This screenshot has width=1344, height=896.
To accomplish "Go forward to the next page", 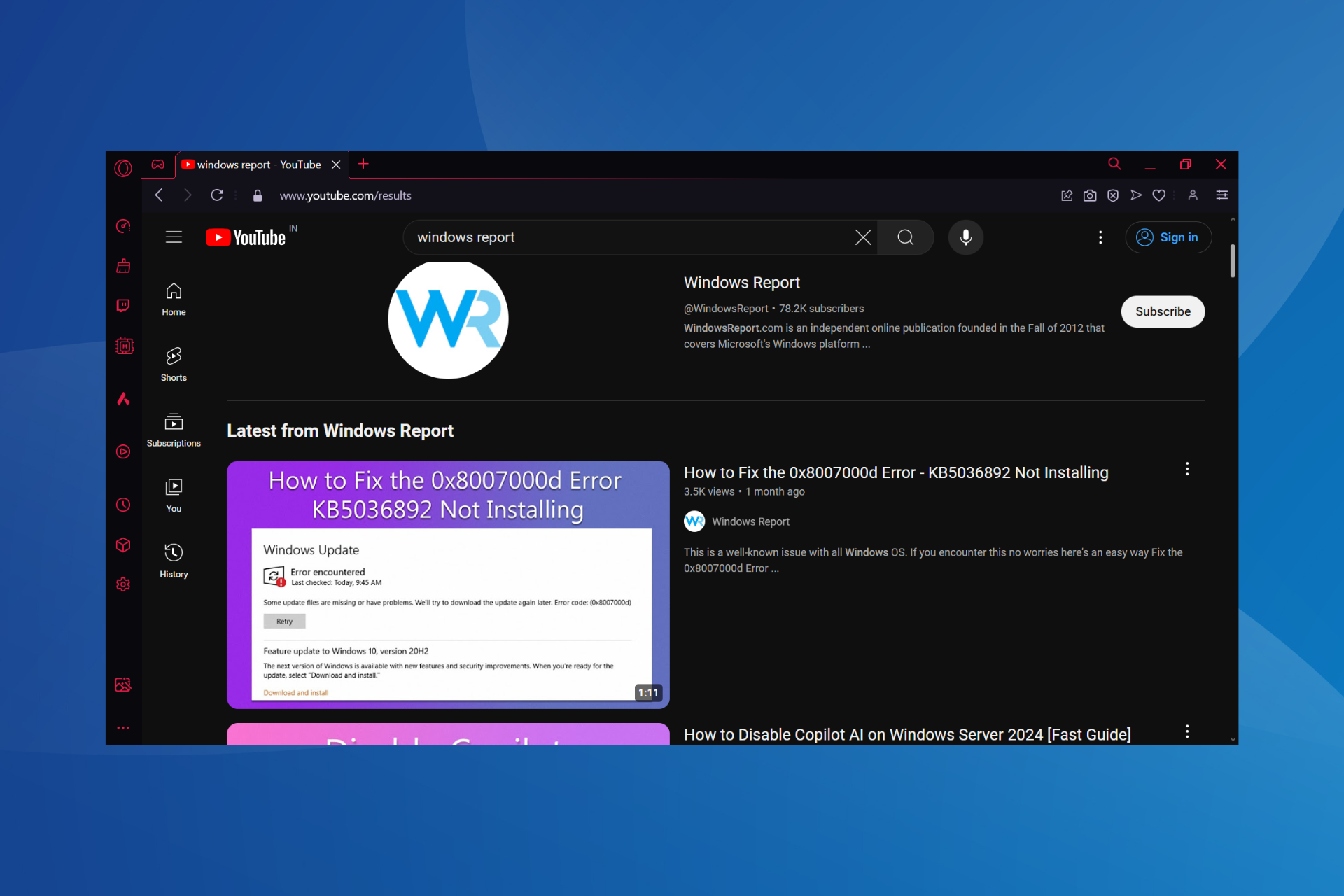I will coord(188,195).
